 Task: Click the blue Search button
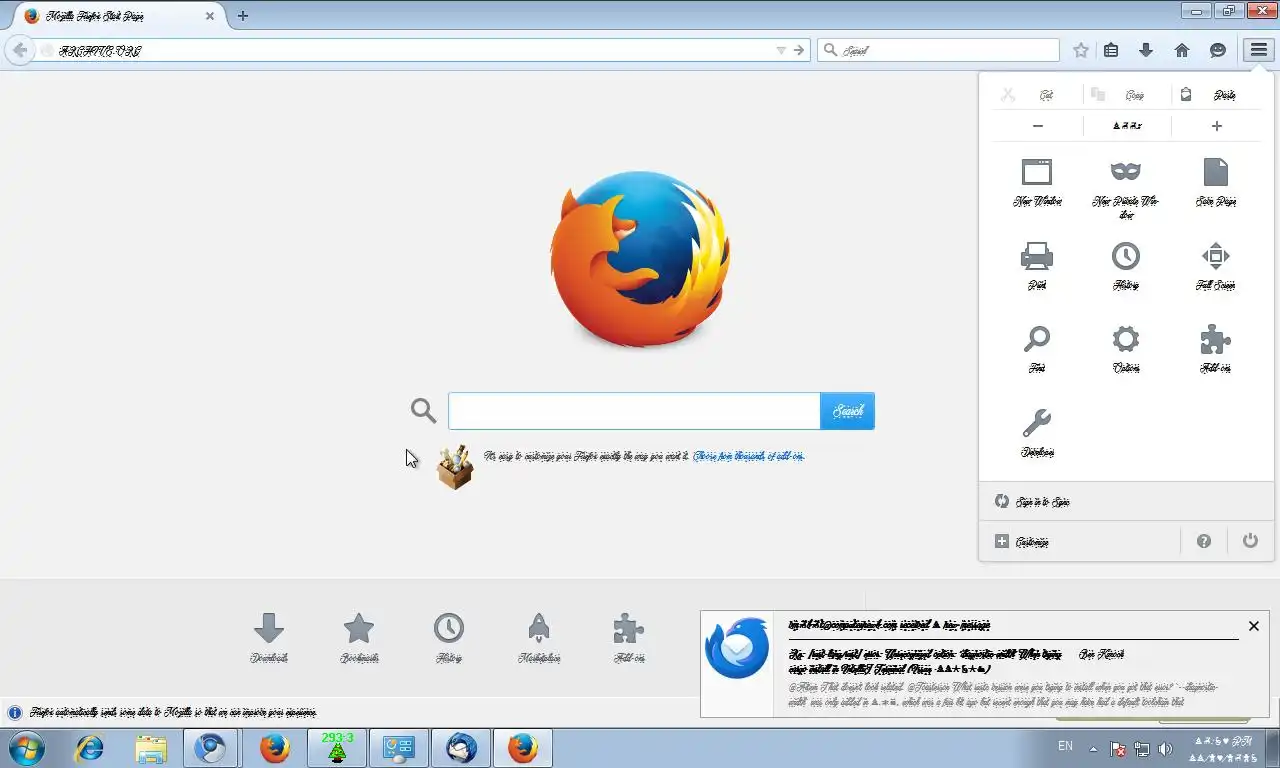pos(847,411)
